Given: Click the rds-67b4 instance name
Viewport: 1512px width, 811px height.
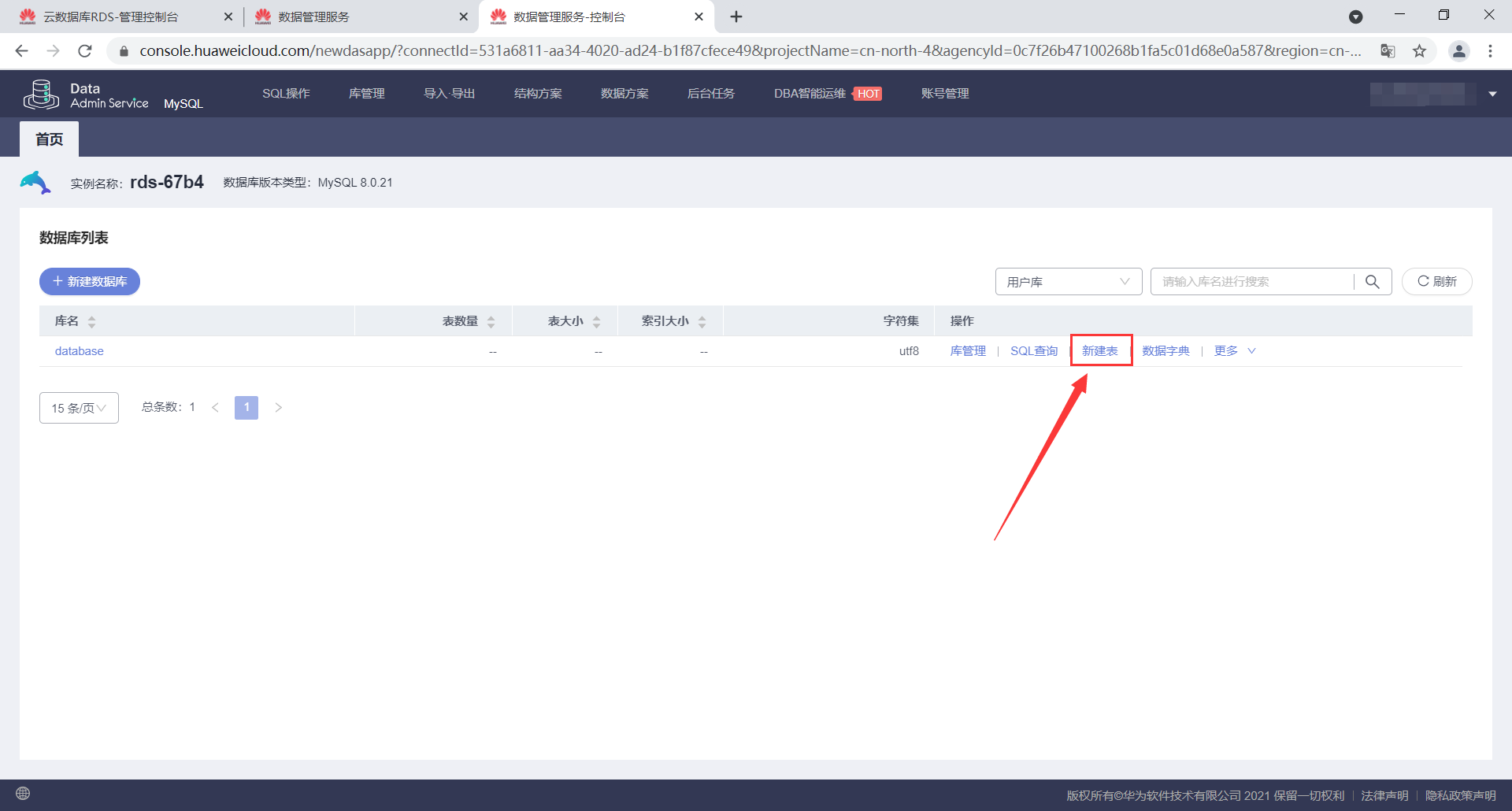Looking at the screenshot, I should [167, 182].
